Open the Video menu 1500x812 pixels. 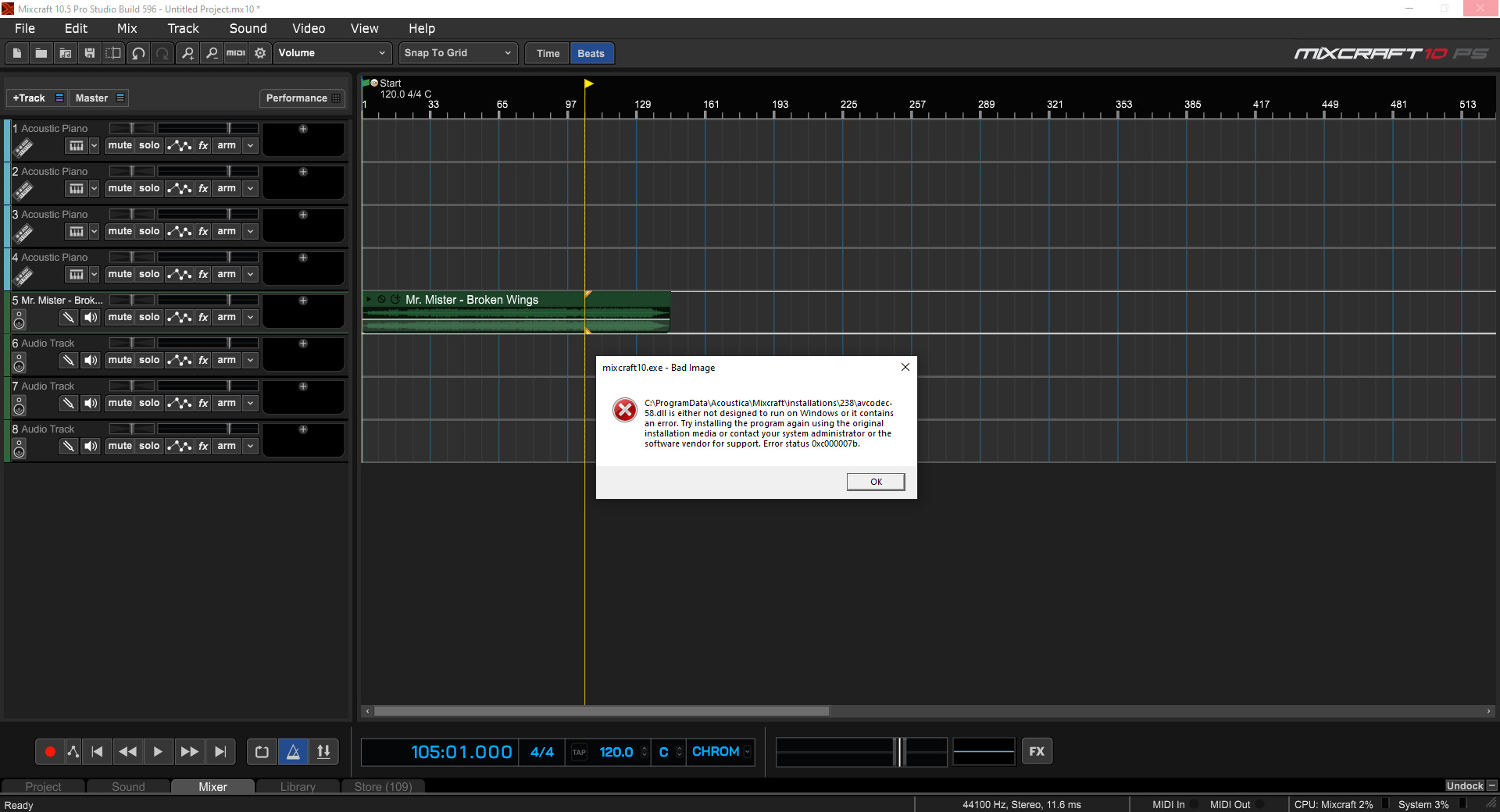click(309, 28)
